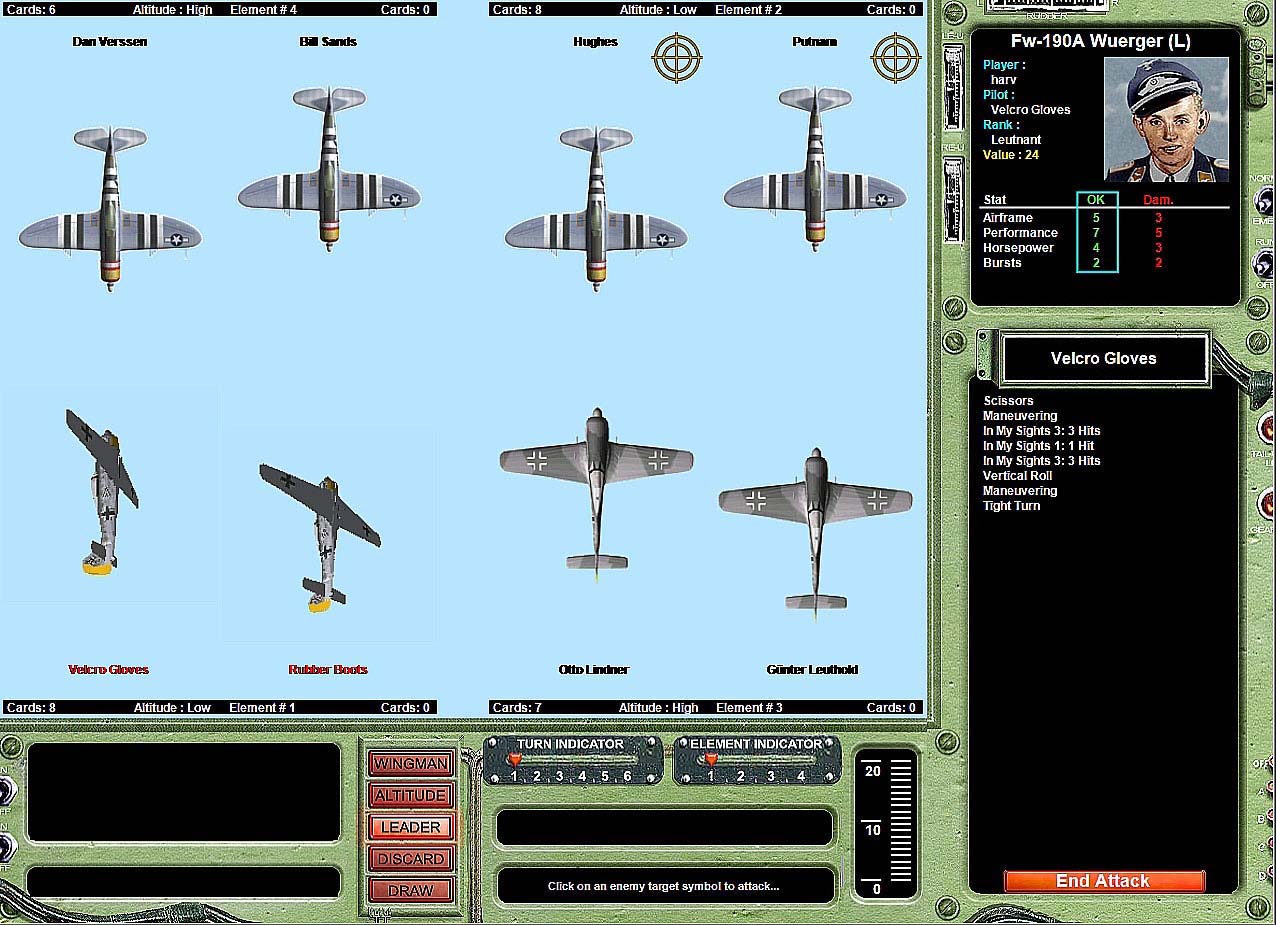Screen dimensions: 1276x925
Task: Activate the LEADER button
Action: point(410,827)
